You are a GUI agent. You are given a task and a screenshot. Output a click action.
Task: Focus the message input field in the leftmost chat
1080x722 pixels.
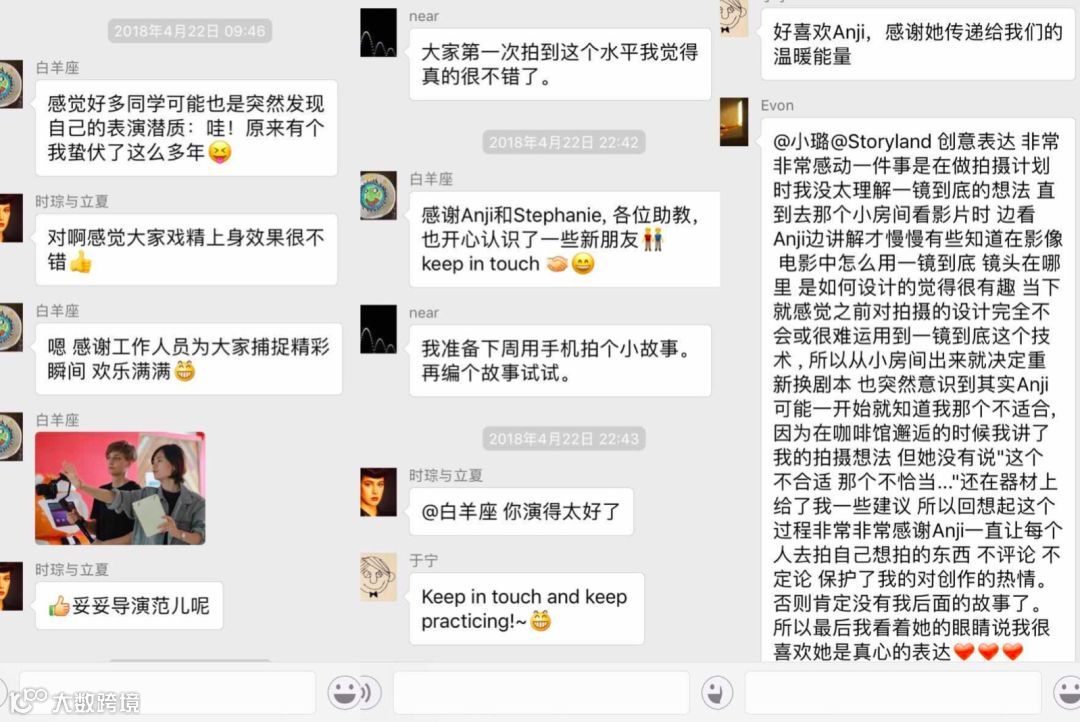[x=167, y=692]
